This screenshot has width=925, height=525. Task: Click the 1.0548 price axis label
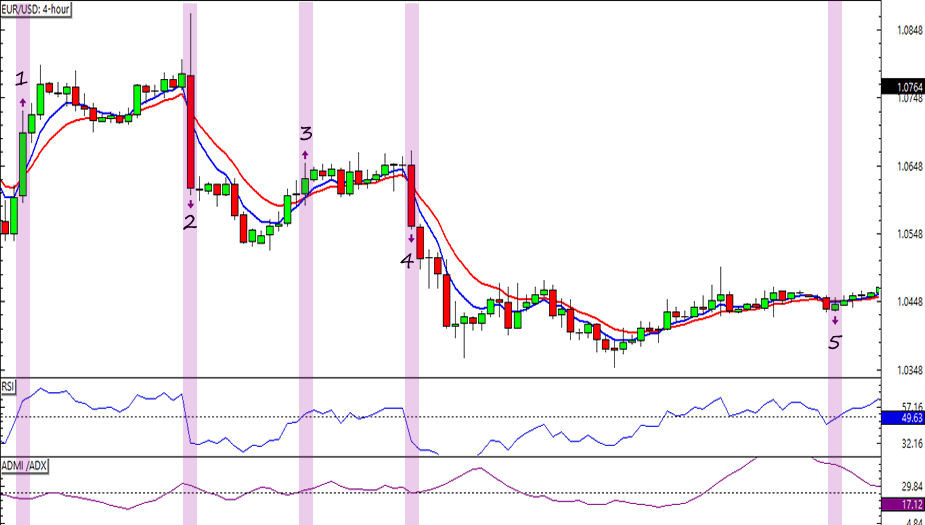(x=909, y=235)
